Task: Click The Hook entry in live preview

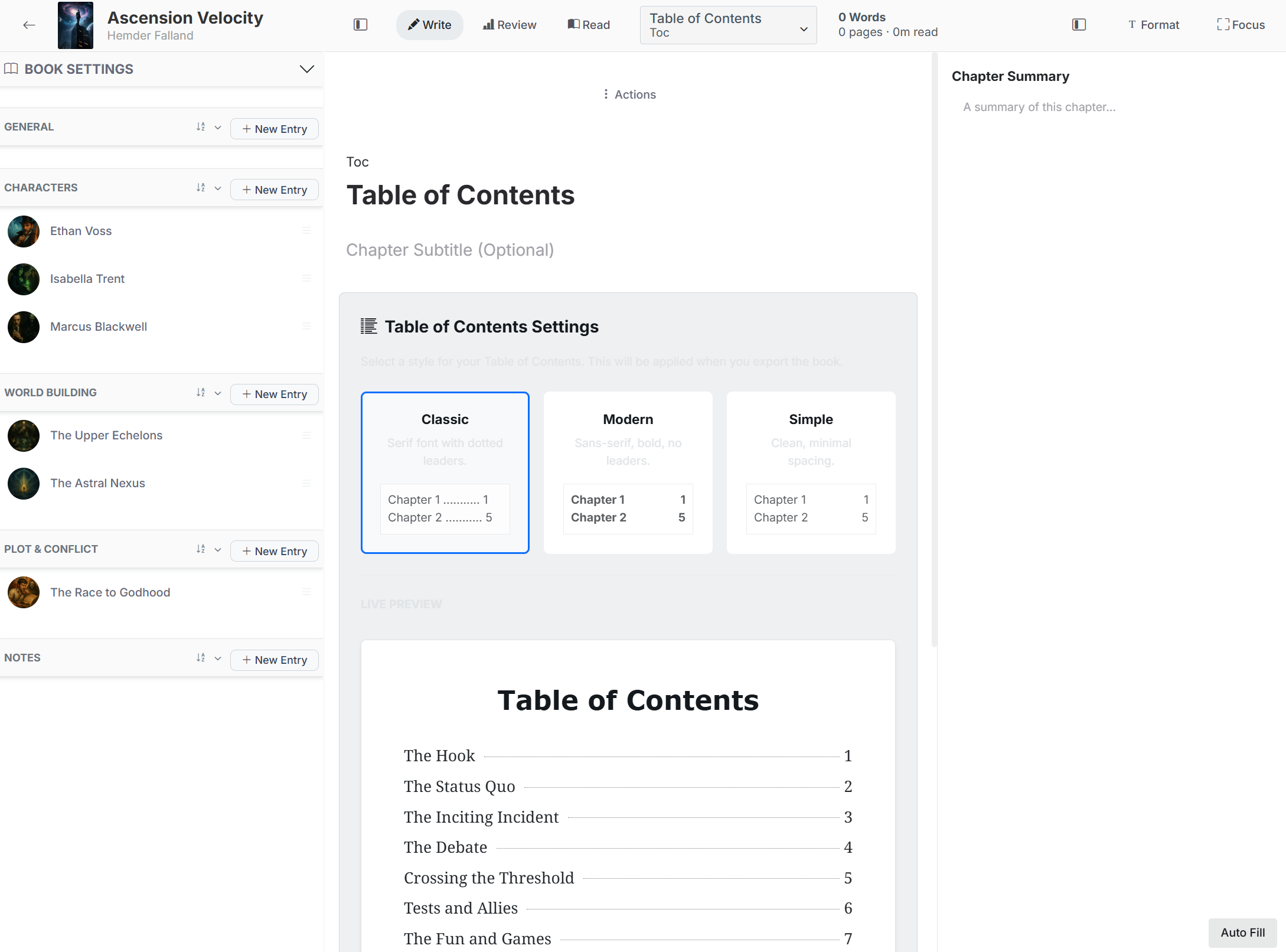Action: coord(628,756)
